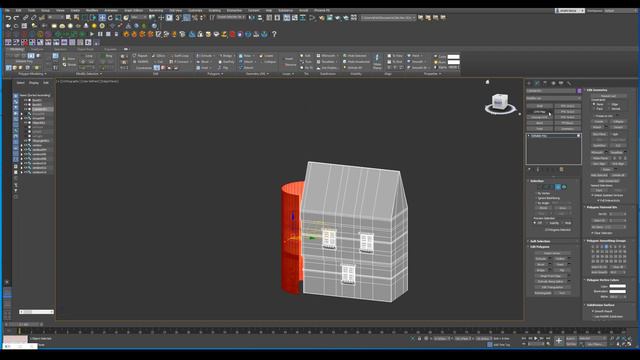
Task: Click the Align tool icon
Action: pyautogui.click(x=260, y=18)
